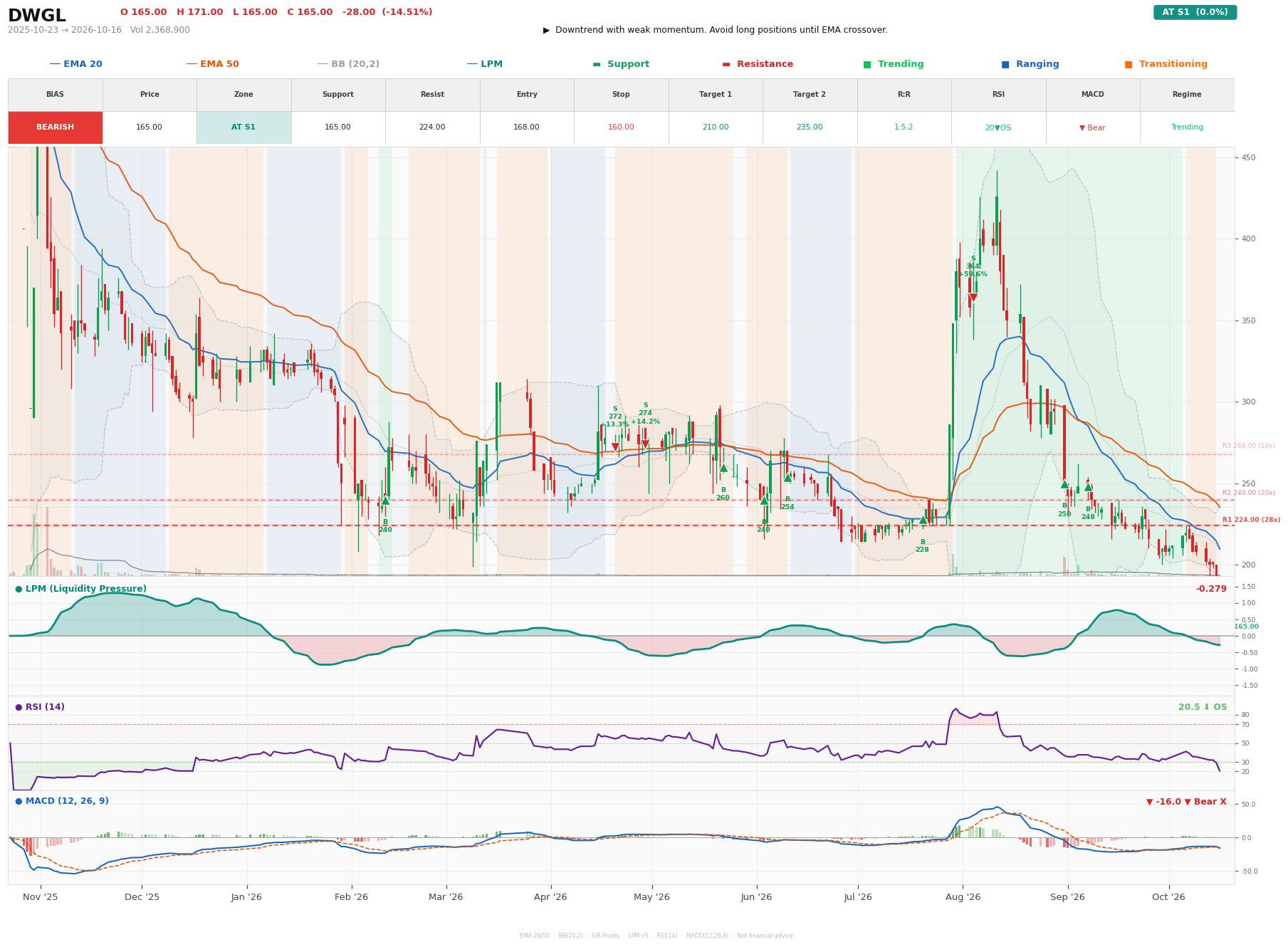Click the R:R value 1:5.2
This screenshot has width=1288, height=947.
[x=904, y=127]
